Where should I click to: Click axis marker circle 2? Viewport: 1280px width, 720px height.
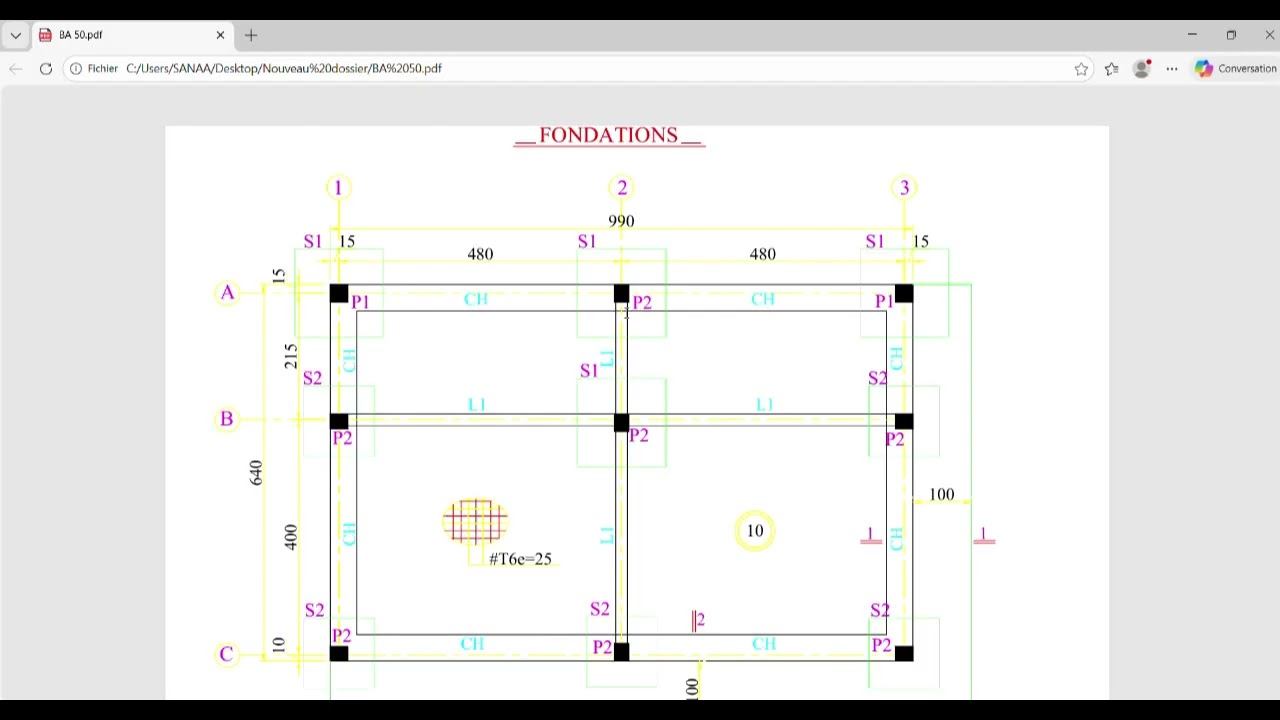(x=622, y=188)
